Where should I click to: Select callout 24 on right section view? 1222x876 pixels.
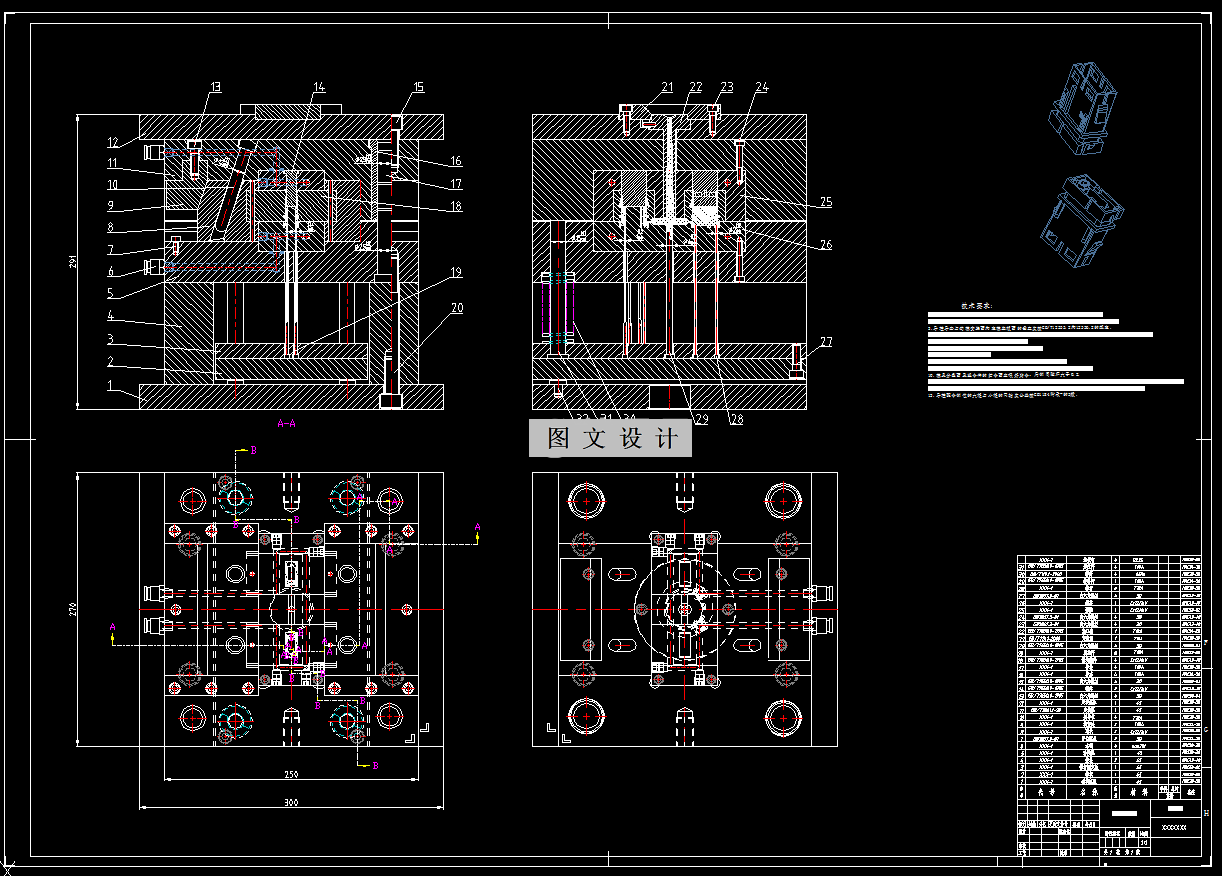click(x=762, y=87)
